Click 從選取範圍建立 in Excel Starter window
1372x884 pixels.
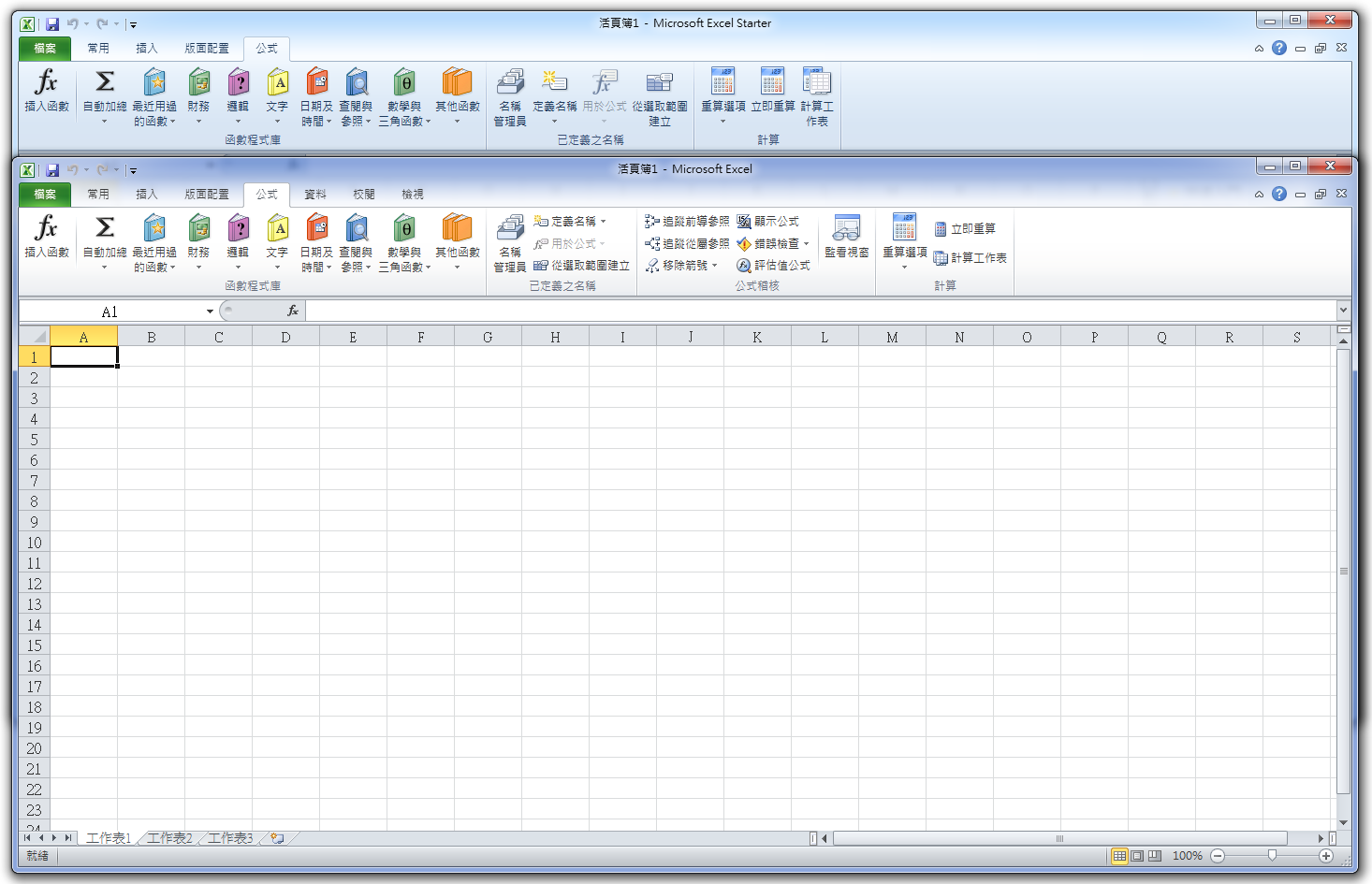pos(660,96)
